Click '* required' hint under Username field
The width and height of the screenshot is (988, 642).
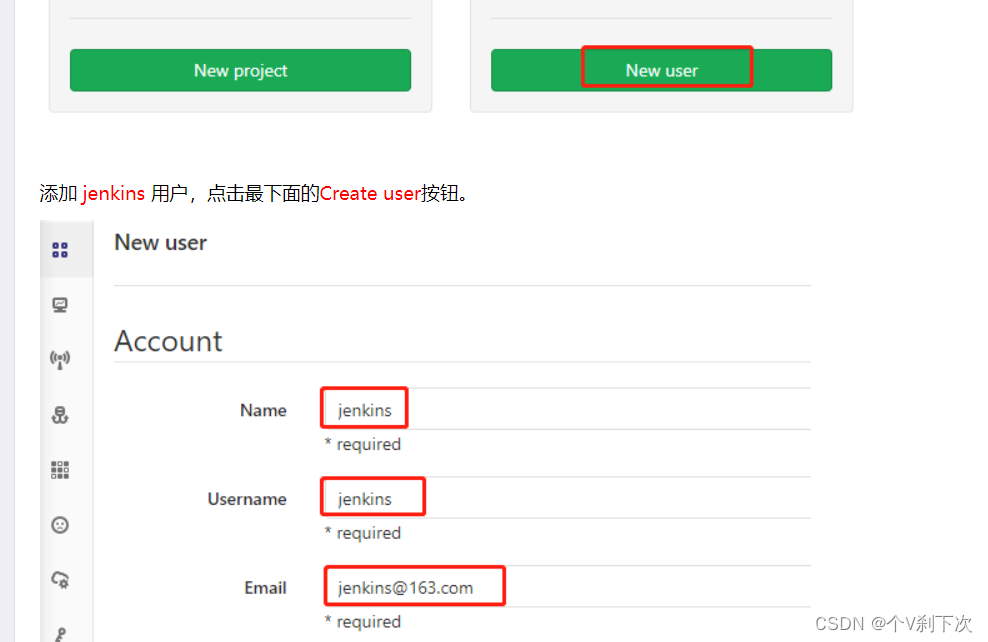pyautogui.click(x=362, y=533)
